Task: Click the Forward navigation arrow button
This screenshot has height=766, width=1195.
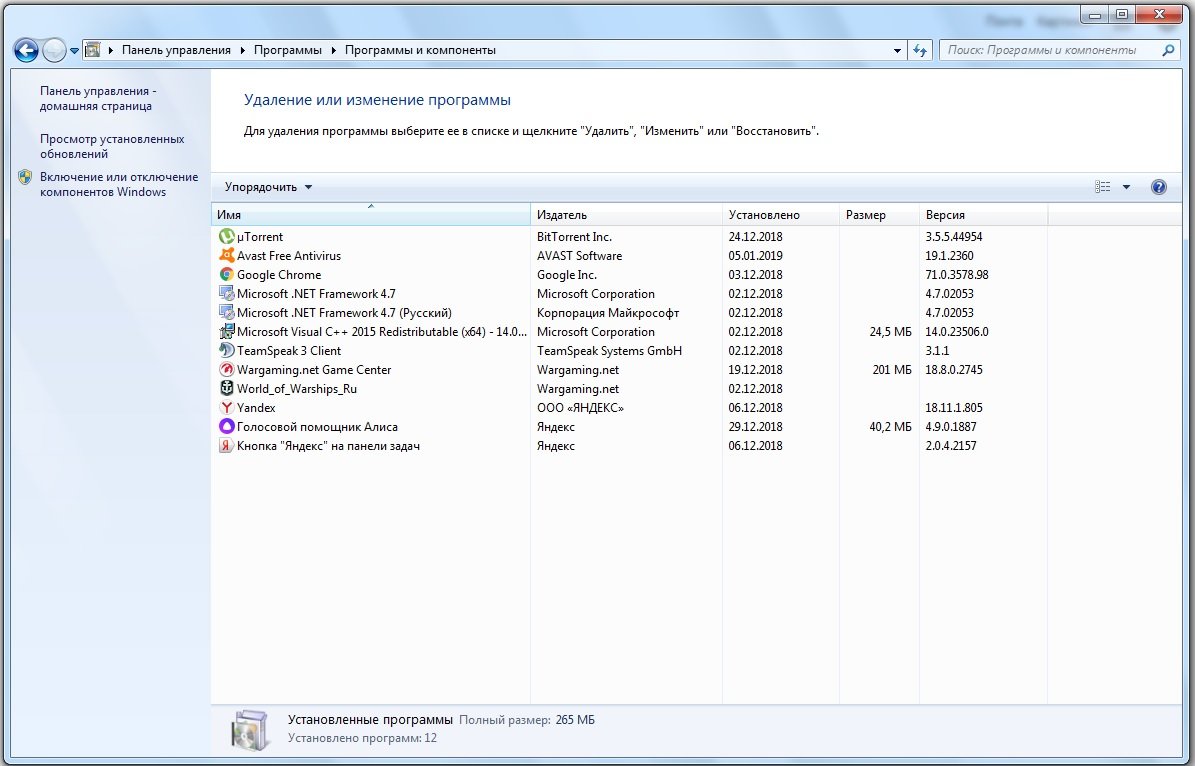Action: (x=54, y=50)
